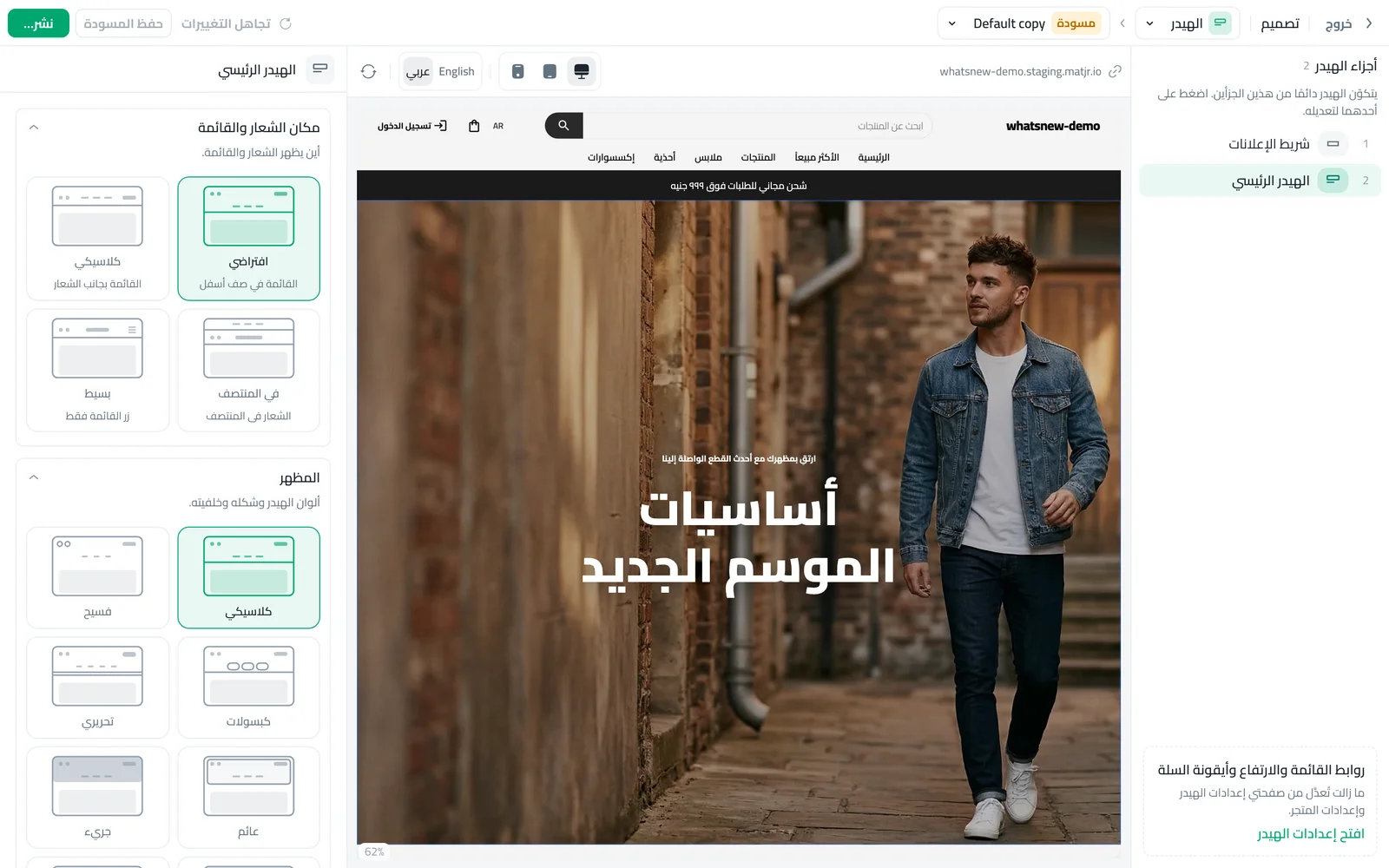Screen dimensions: 1389x868
Task: Click the ابحث عن المنتجات search field
Action: click(759, 126)
